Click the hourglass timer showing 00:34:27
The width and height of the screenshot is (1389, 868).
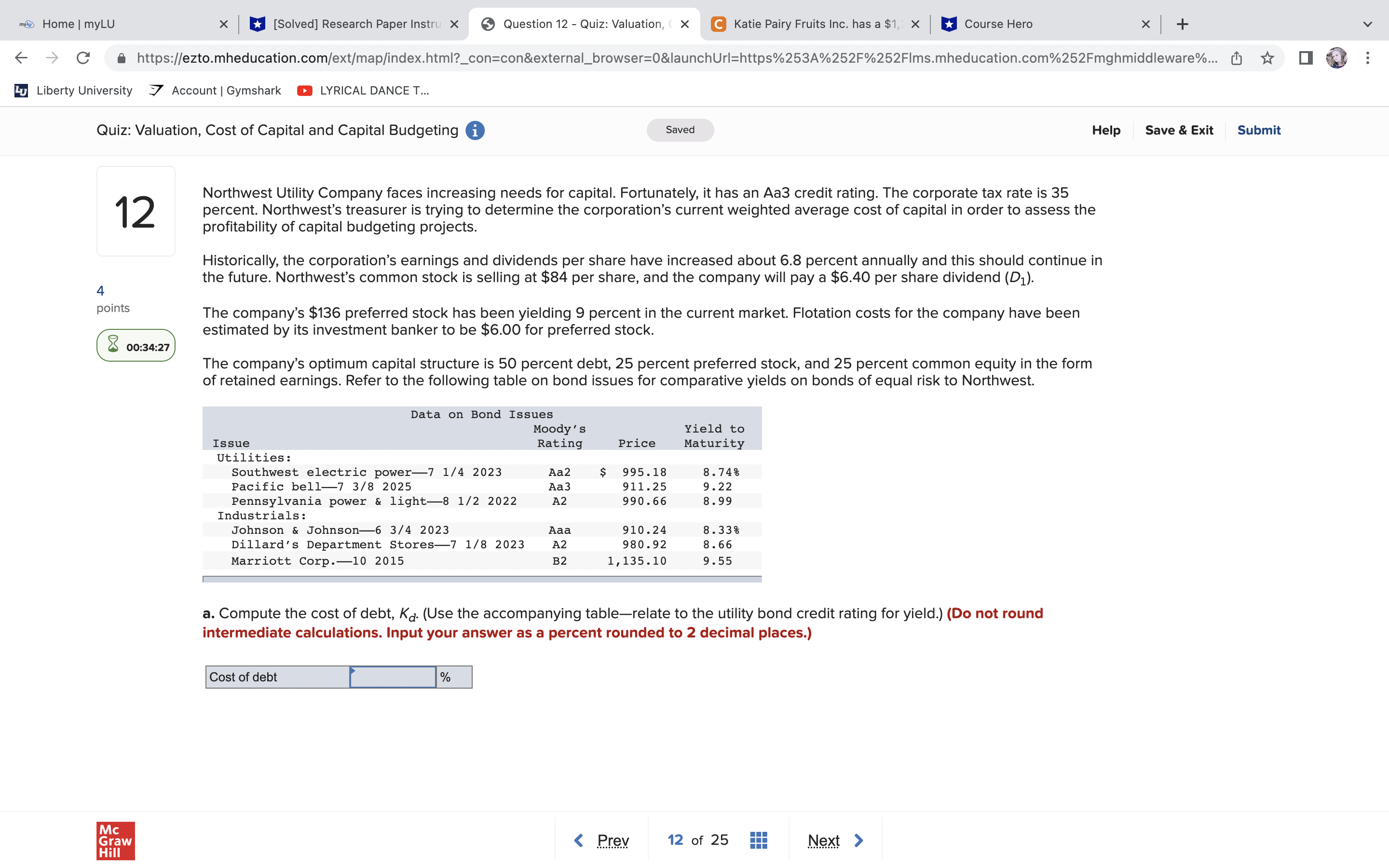(x=136, y=345)
